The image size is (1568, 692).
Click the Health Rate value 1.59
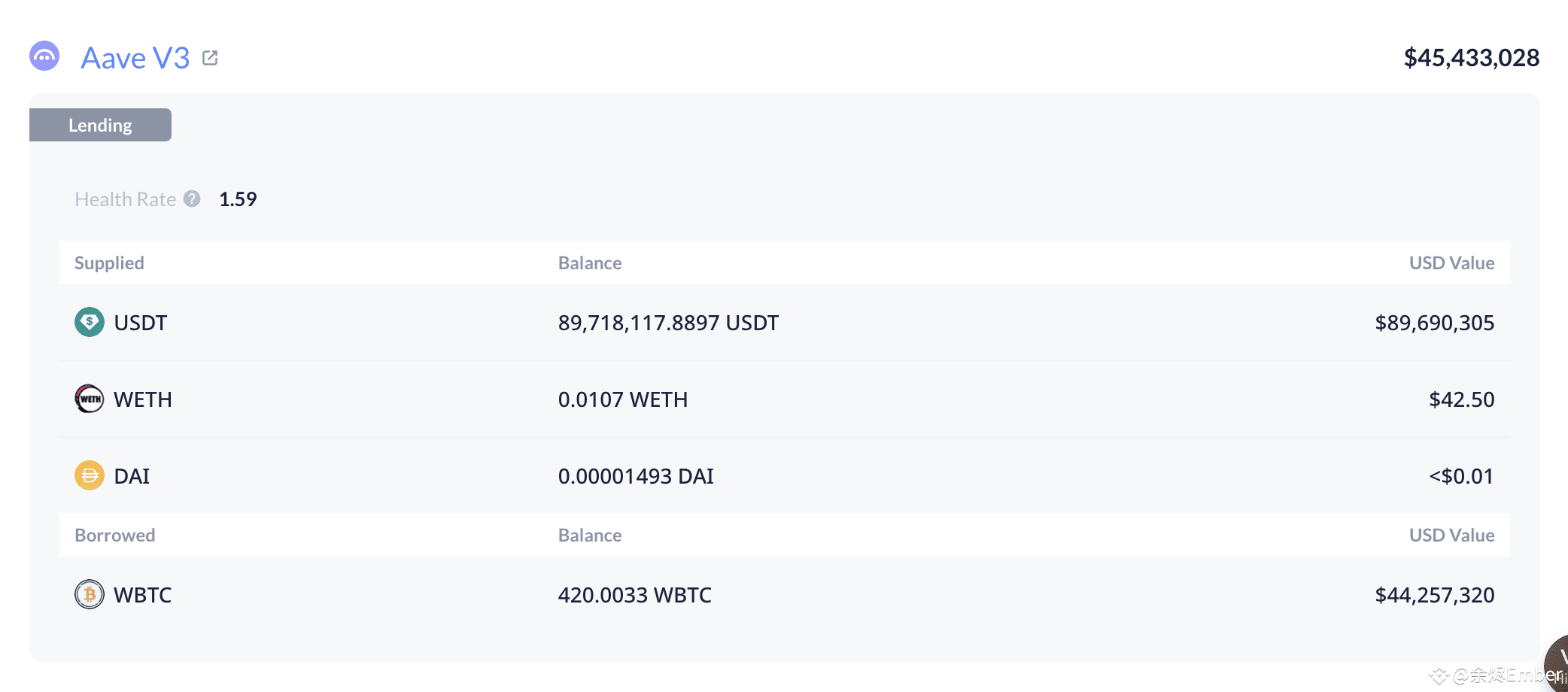pos(238,199)
